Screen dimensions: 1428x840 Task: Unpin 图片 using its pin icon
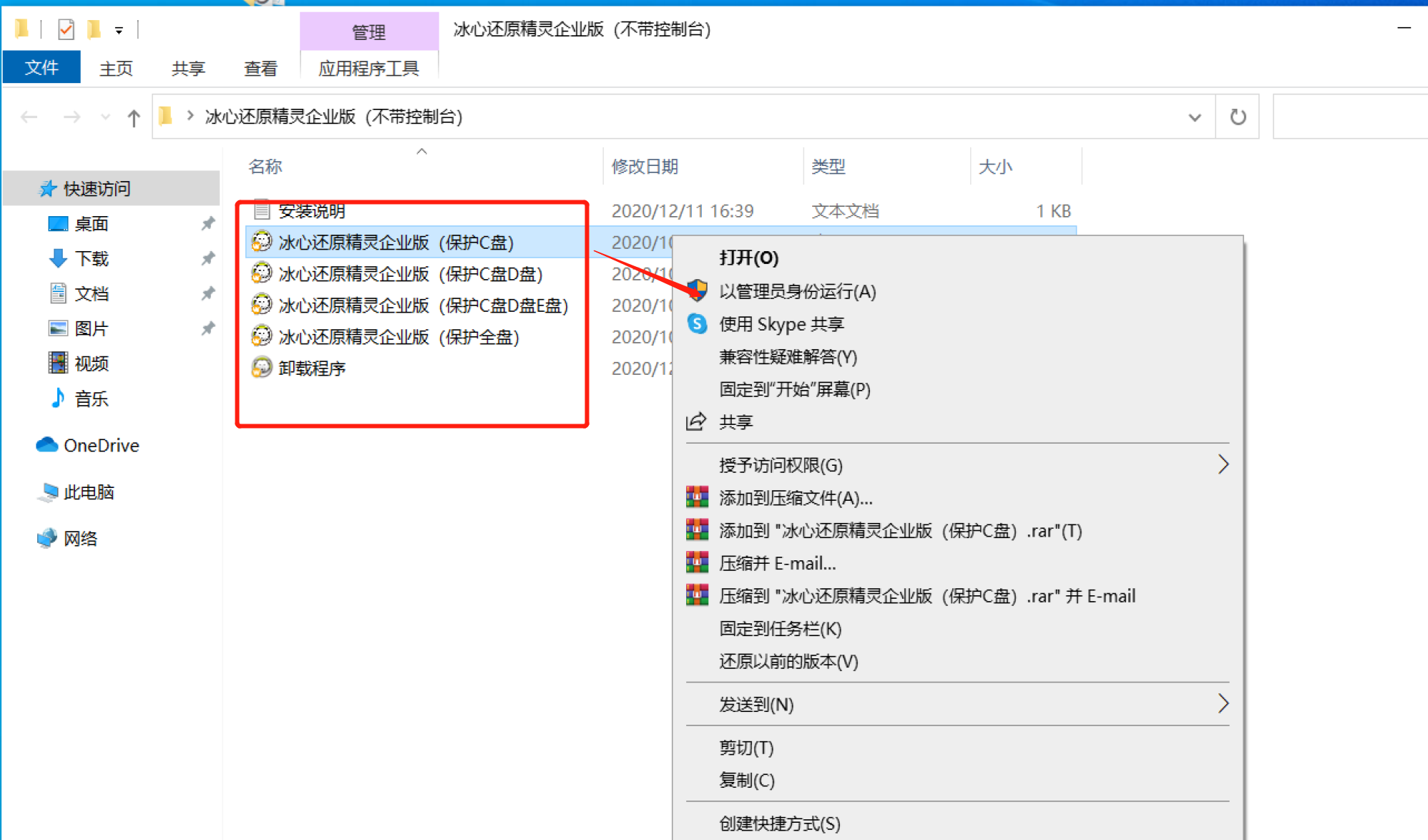pos(207,328)
